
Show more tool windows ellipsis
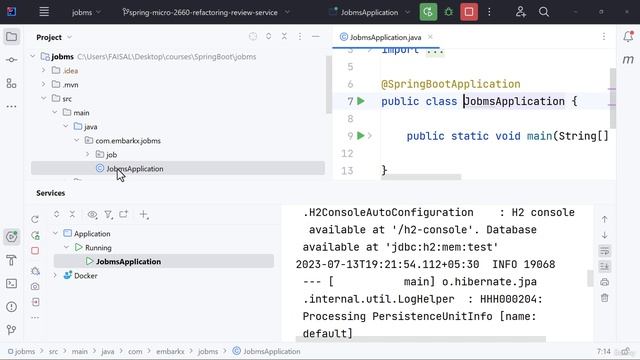[11, 107]
